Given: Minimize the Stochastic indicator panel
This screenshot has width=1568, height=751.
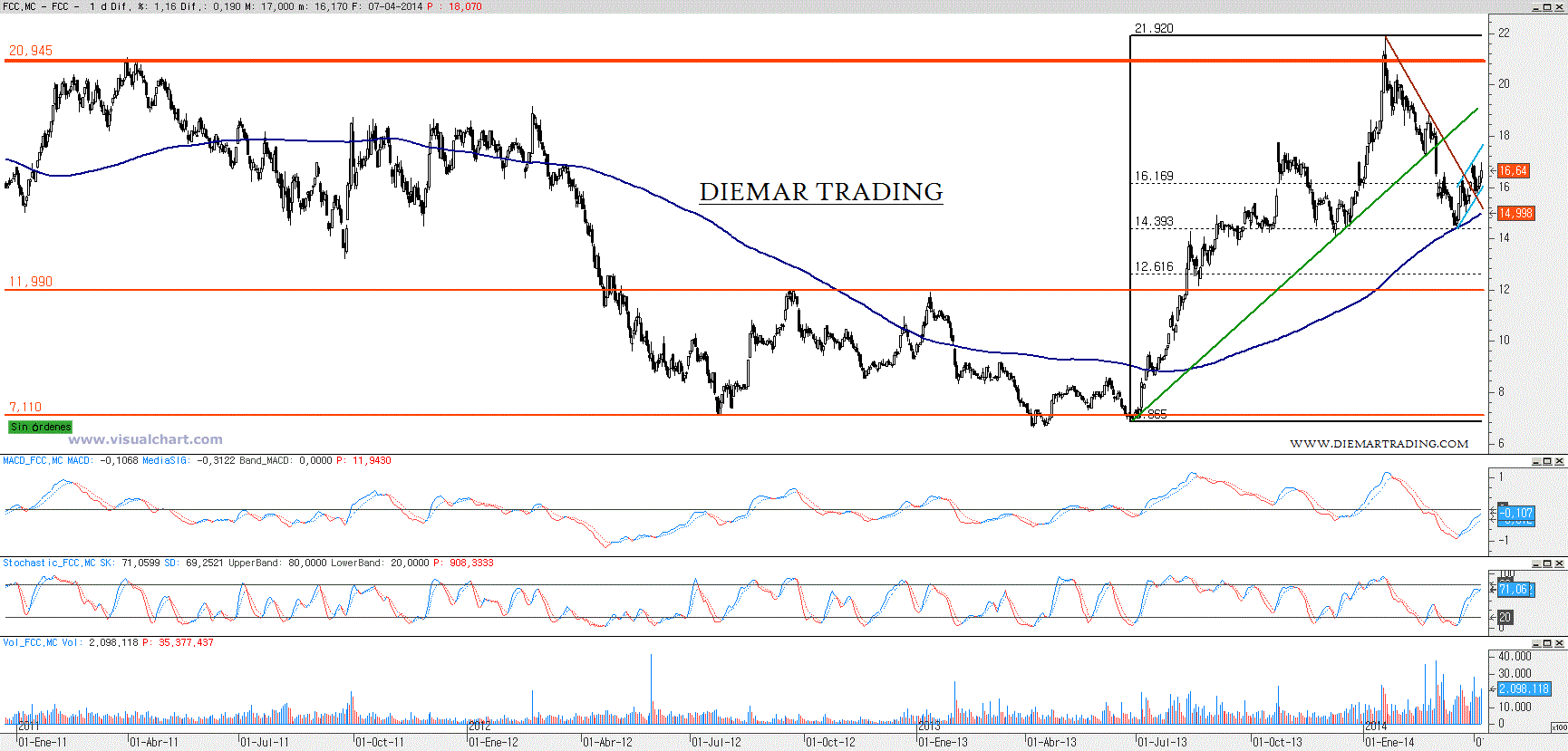Looking at the screenshot, I should coord(1536,563).
